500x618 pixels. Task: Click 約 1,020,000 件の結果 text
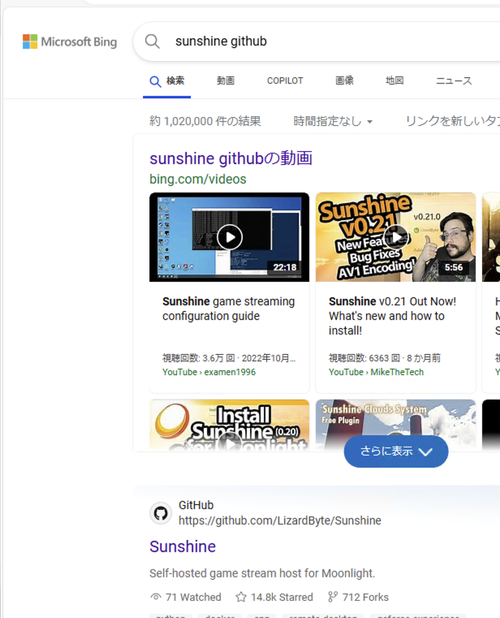[x=205, y=121]
